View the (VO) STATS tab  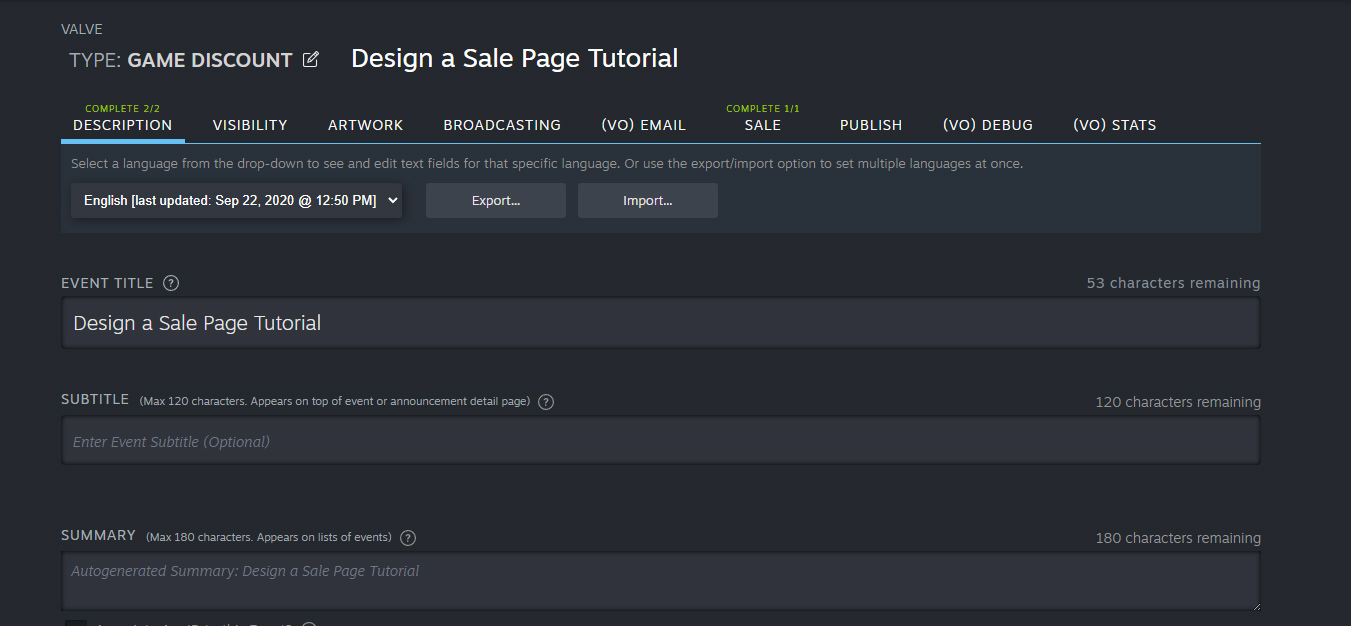click(x=1115, y=124)
